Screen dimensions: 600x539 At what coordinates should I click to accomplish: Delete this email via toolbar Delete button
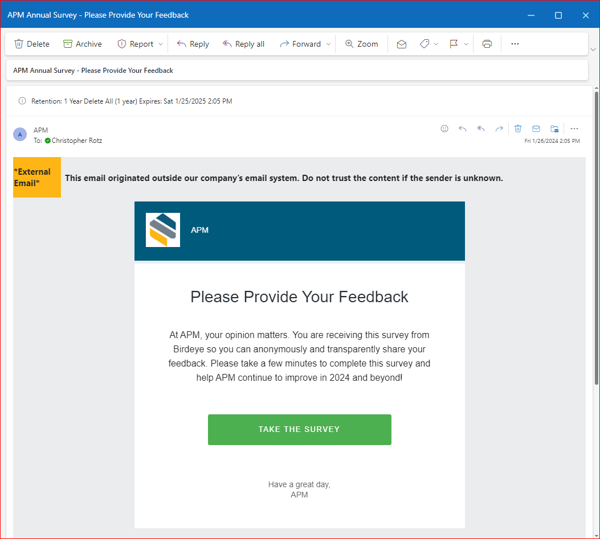click(x=32, y=44)
